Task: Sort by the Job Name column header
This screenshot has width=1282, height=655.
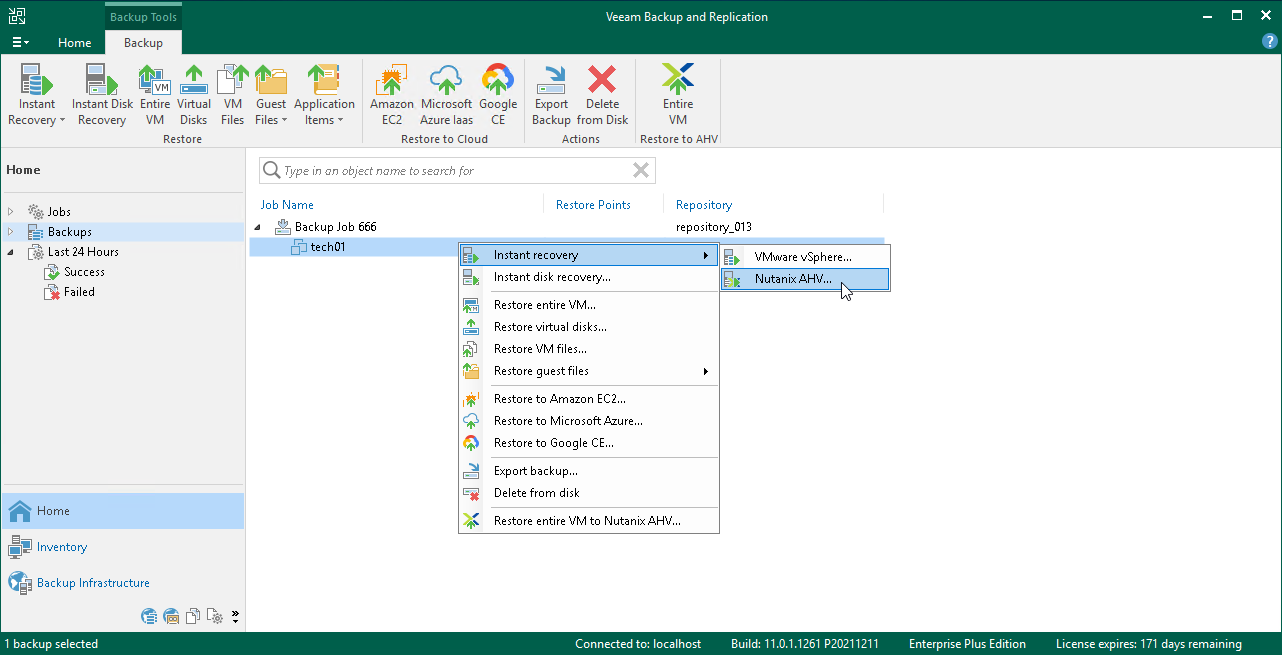Action: [287, 205]
